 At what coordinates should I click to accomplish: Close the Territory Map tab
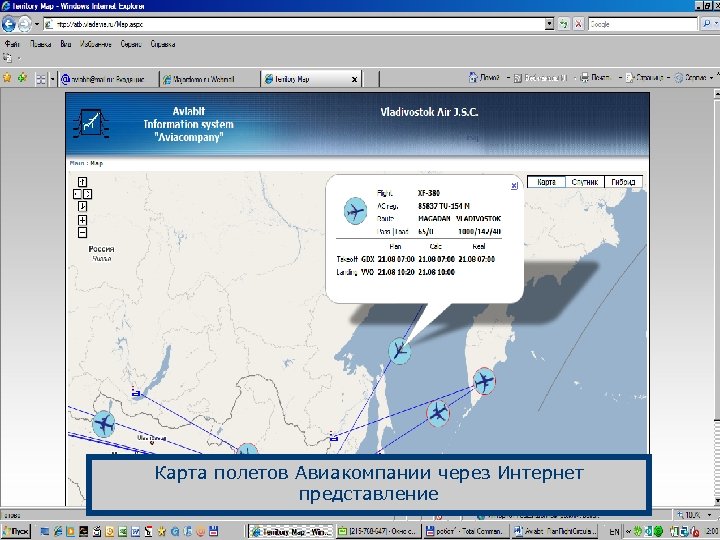tap(354, 79)
